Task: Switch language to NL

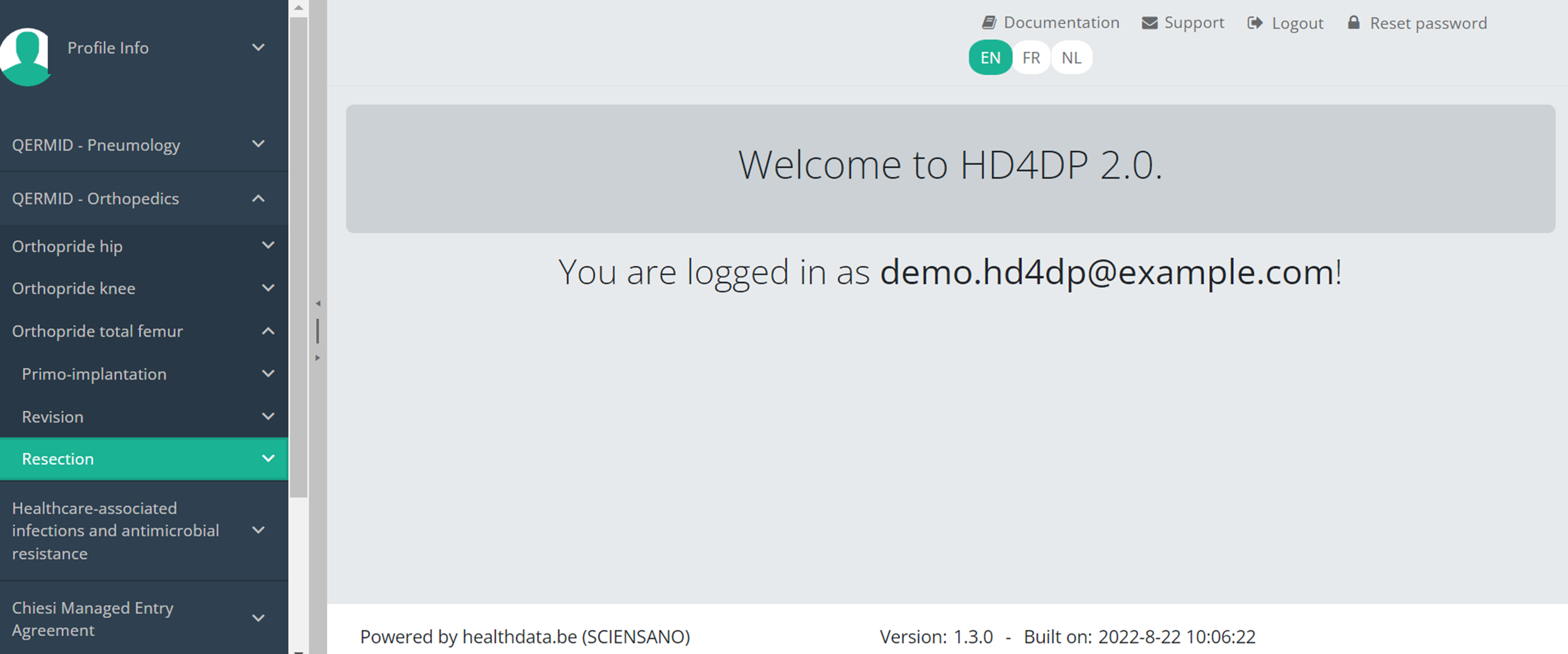Action: [x=1071, y=58]
